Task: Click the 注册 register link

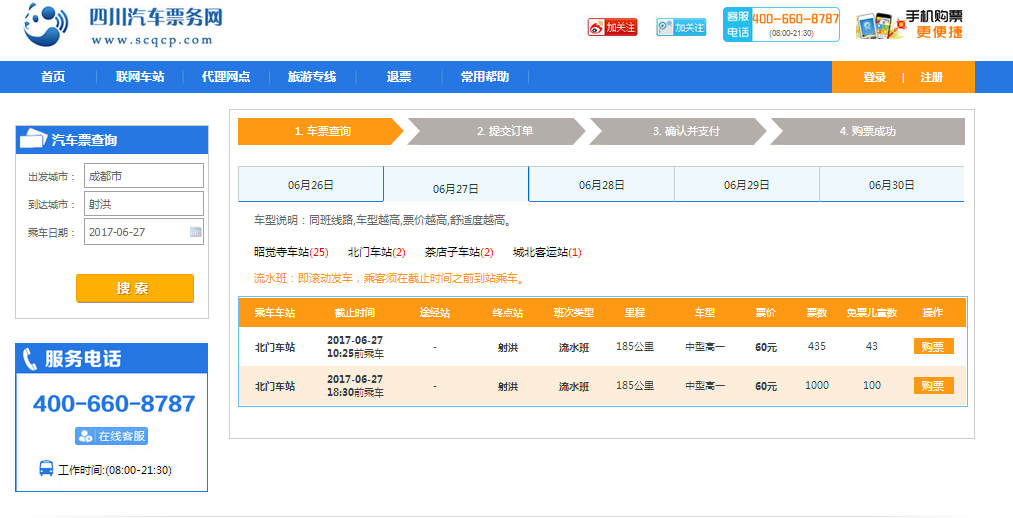Action: 931,77
